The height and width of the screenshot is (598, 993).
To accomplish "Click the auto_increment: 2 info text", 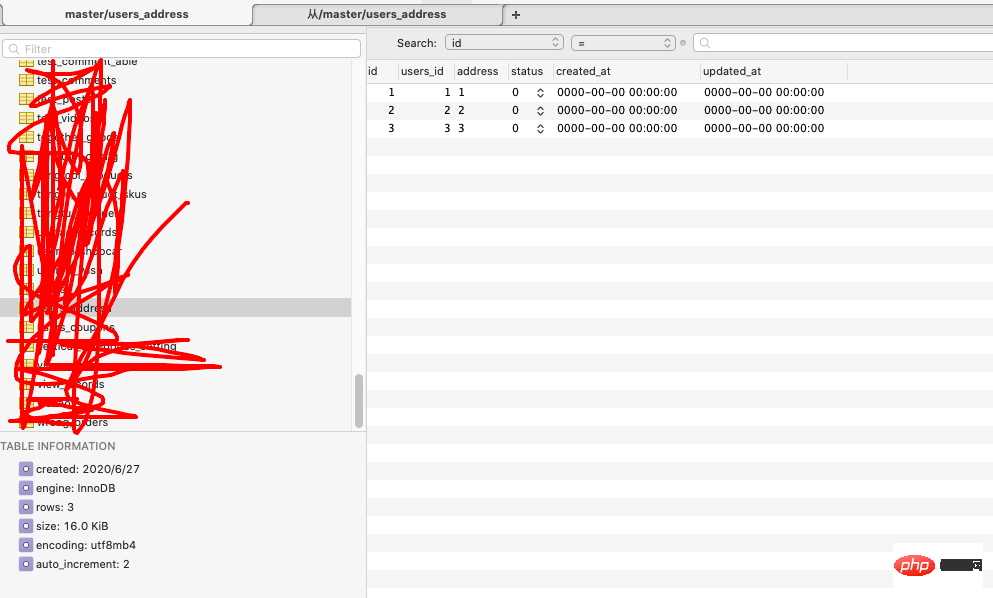I will tap(82, 564).
